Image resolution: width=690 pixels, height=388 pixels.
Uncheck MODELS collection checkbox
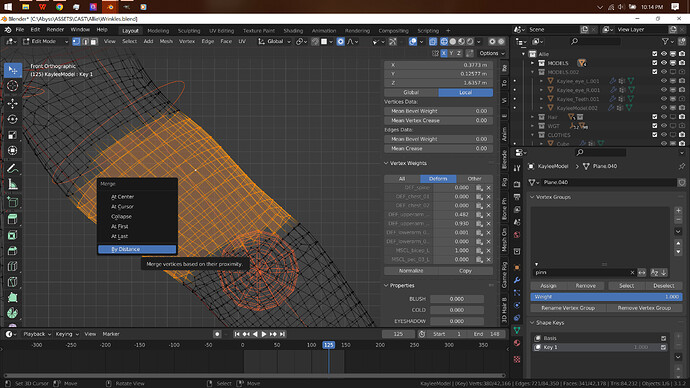coord(654,63)
